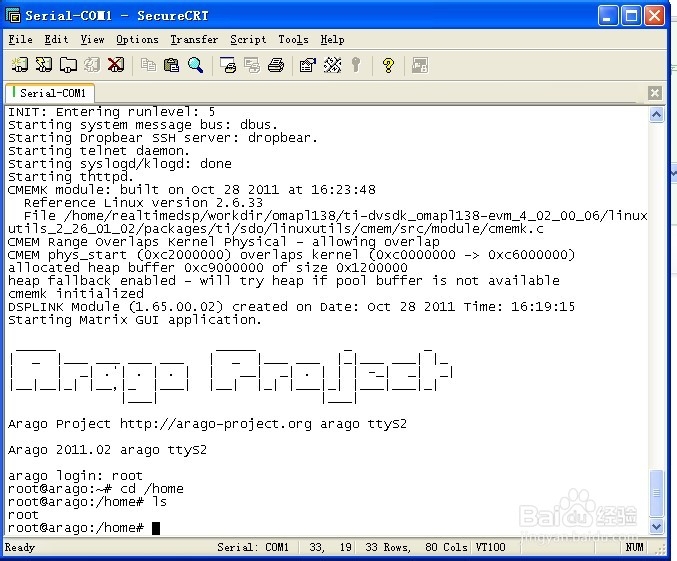677x561 pixels.
Task: Click 'INIT: Entering runlevel: 5' line
Action: 111,112
